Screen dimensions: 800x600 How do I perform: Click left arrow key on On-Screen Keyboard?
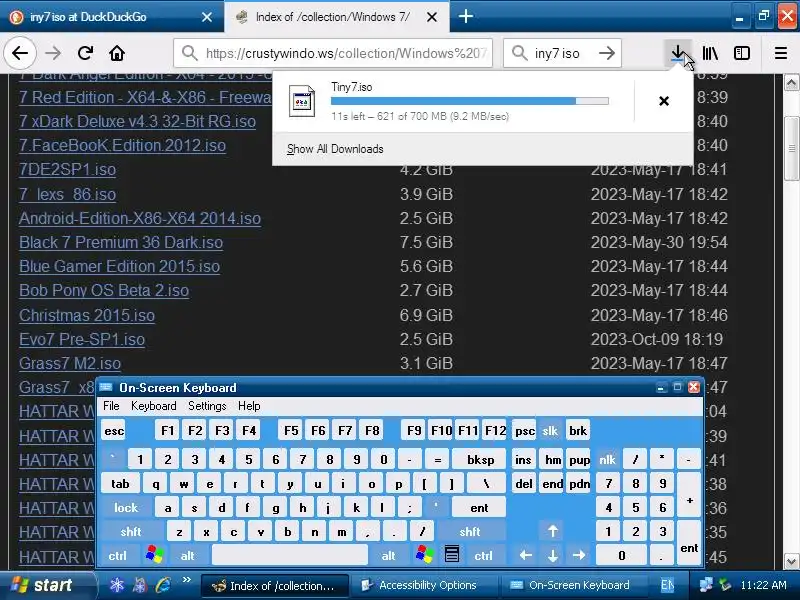pos(526,555)
